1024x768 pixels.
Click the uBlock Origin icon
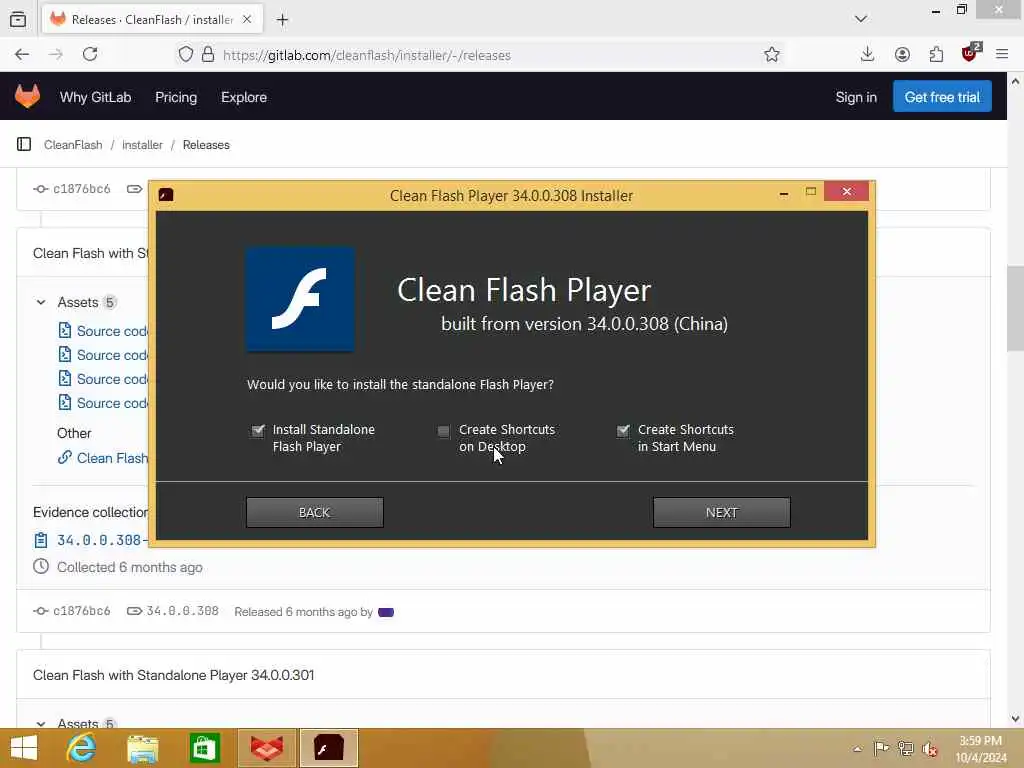[x=970, y=53]
